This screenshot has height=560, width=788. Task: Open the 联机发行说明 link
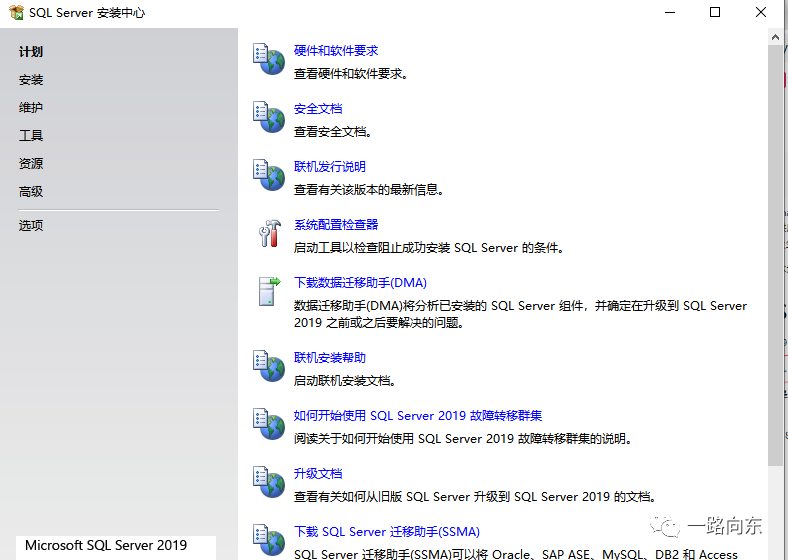[330, 166]
